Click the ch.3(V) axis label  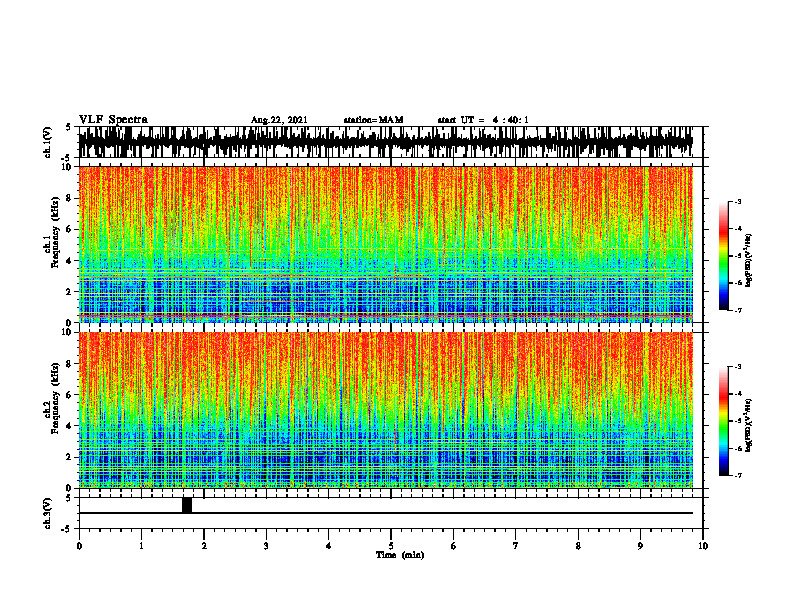pos(48,513)
